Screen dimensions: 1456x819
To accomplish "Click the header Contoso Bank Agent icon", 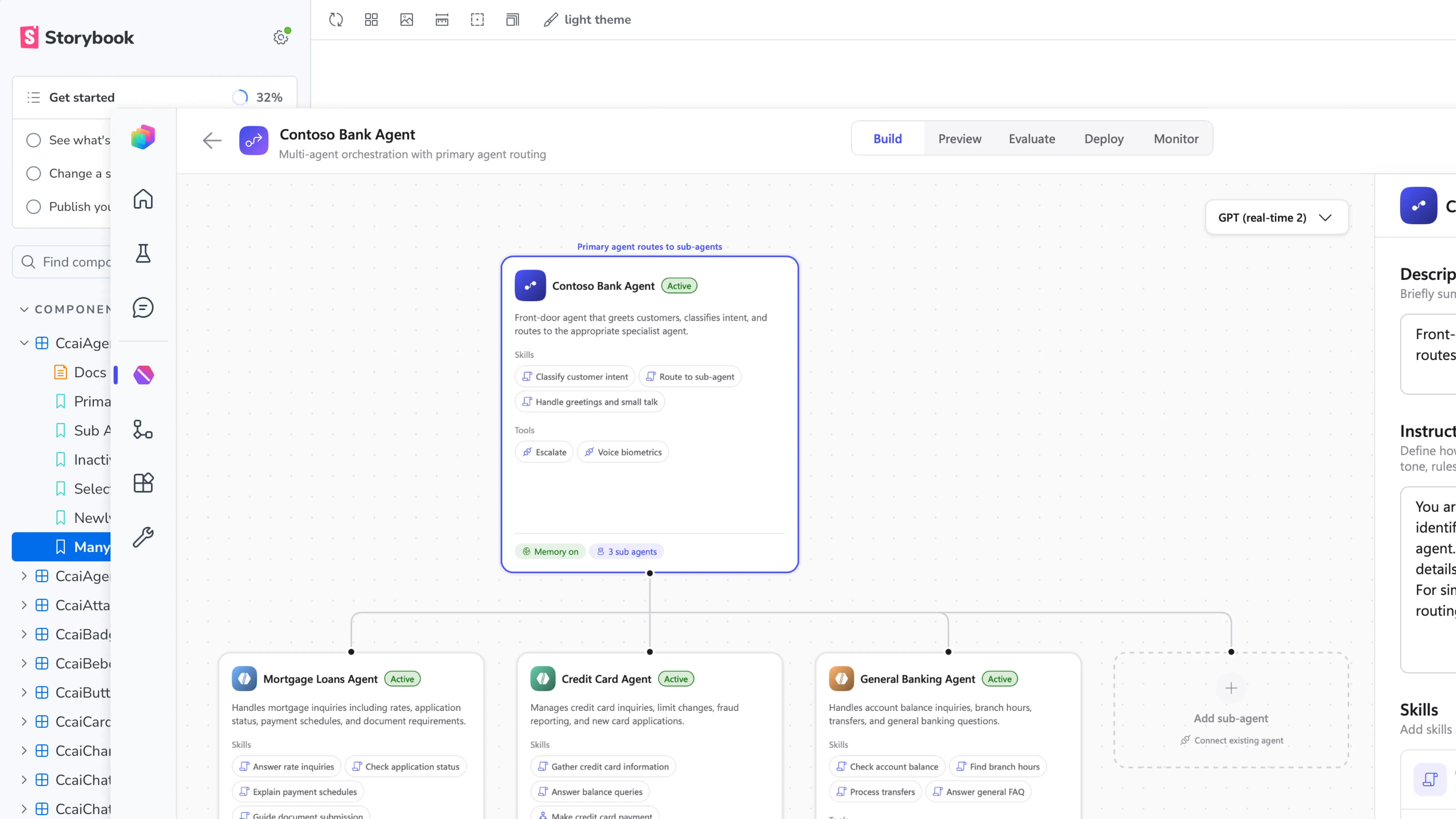I will coord(254,140).
